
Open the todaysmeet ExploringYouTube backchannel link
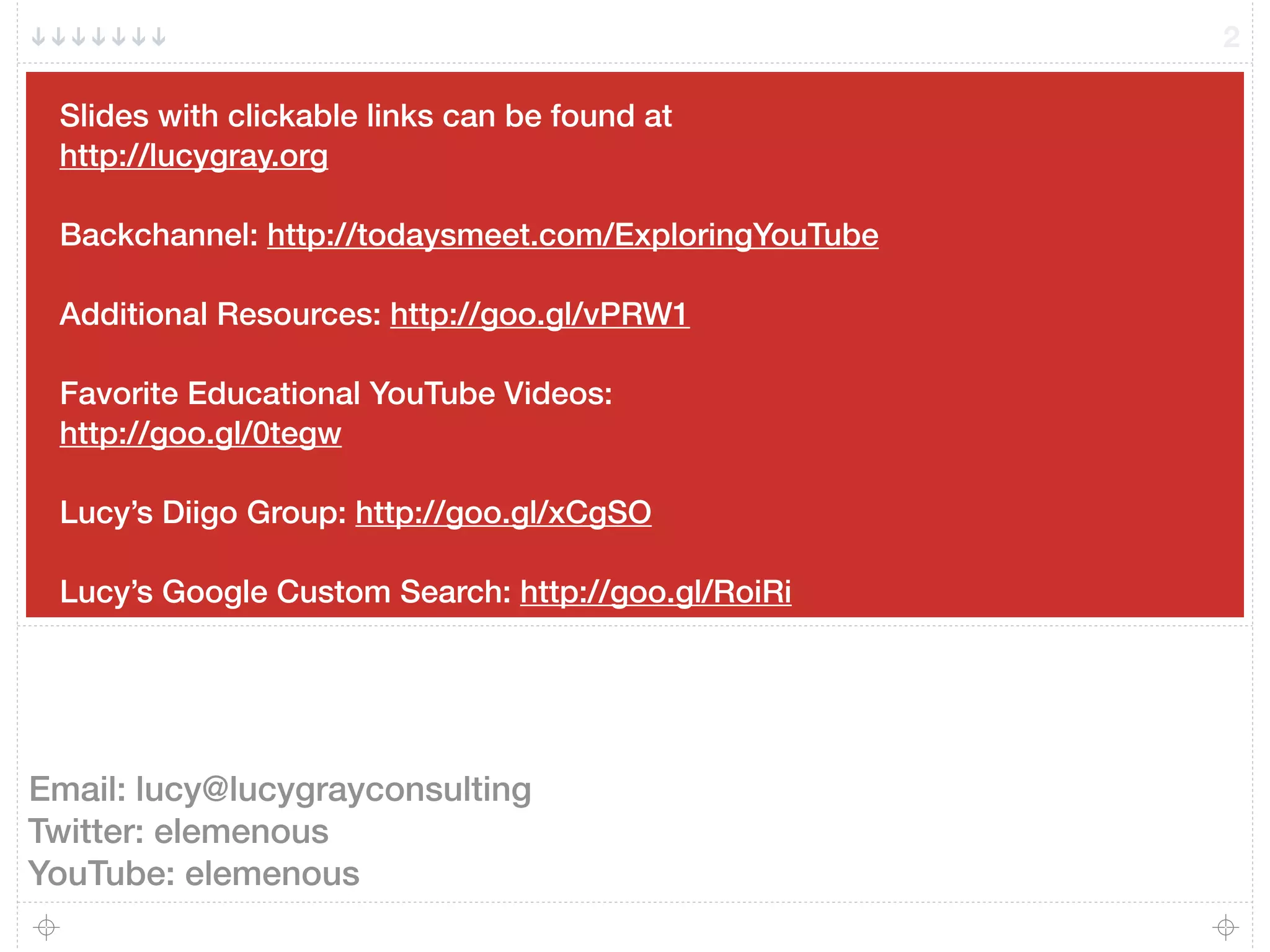pos(573,235)
